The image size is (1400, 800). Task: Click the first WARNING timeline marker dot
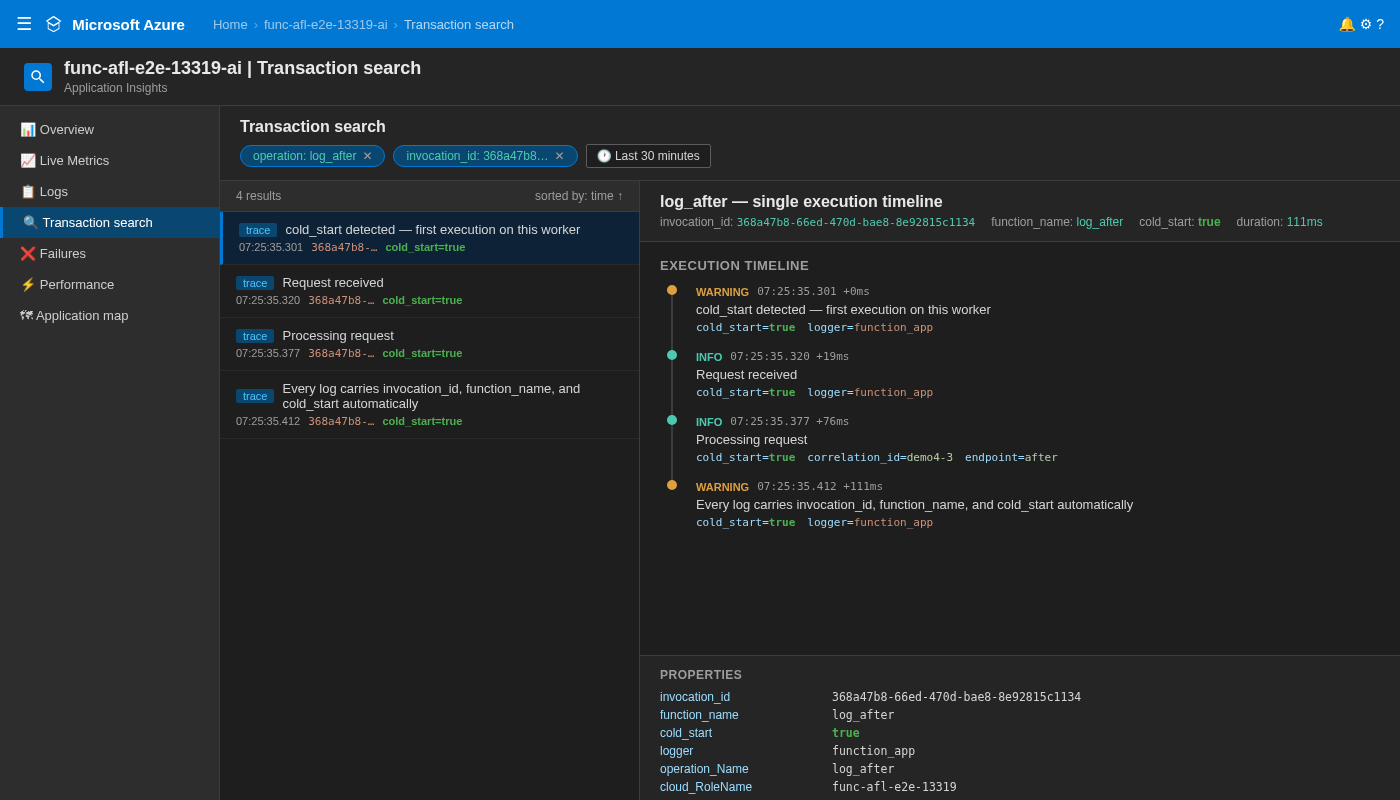click(672, 290)
